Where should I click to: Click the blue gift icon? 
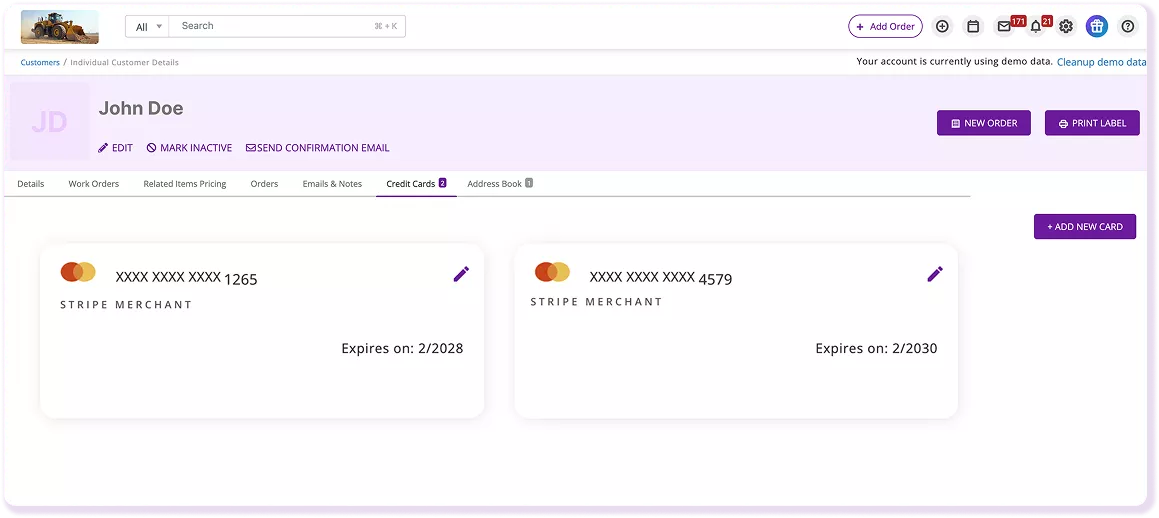pyautogui.click(x=1096, y=27)
